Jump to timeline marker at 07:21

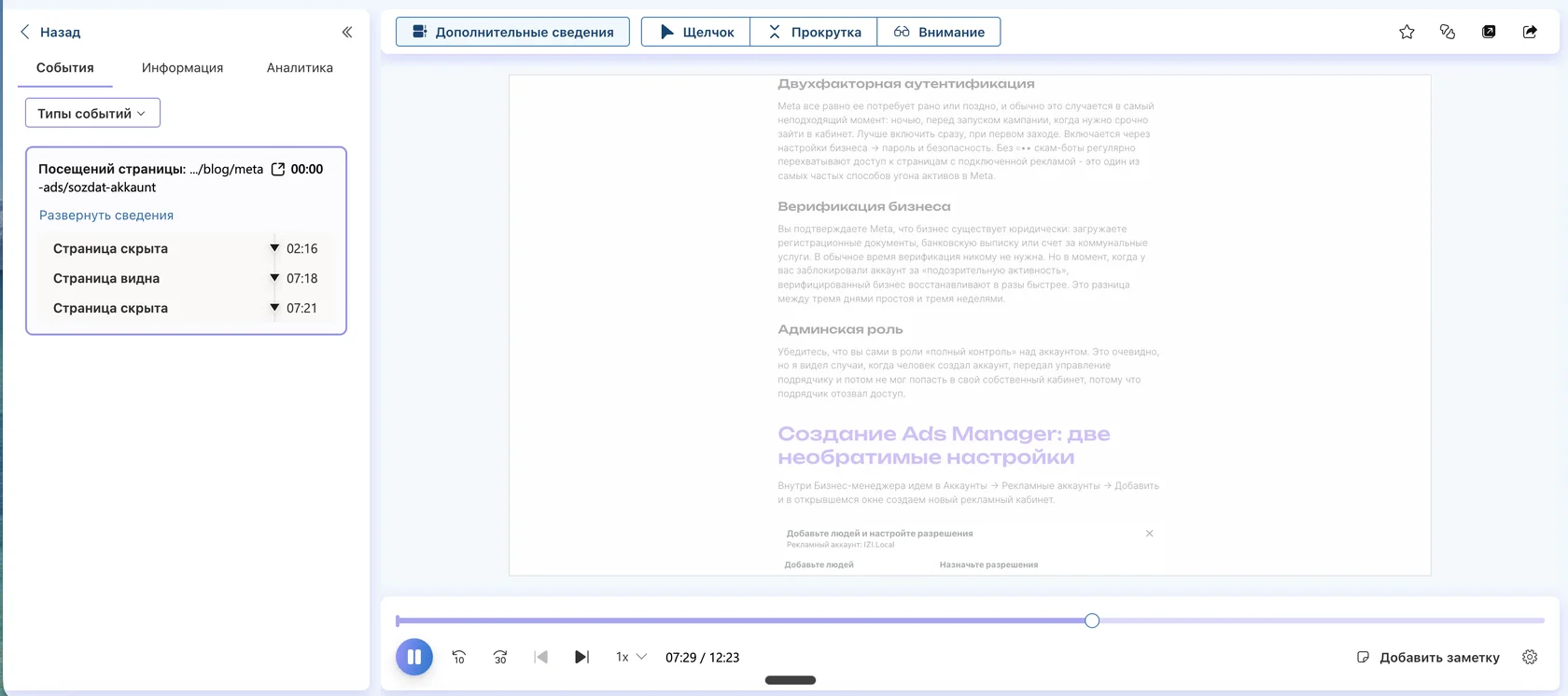click(x=274, y=308)
